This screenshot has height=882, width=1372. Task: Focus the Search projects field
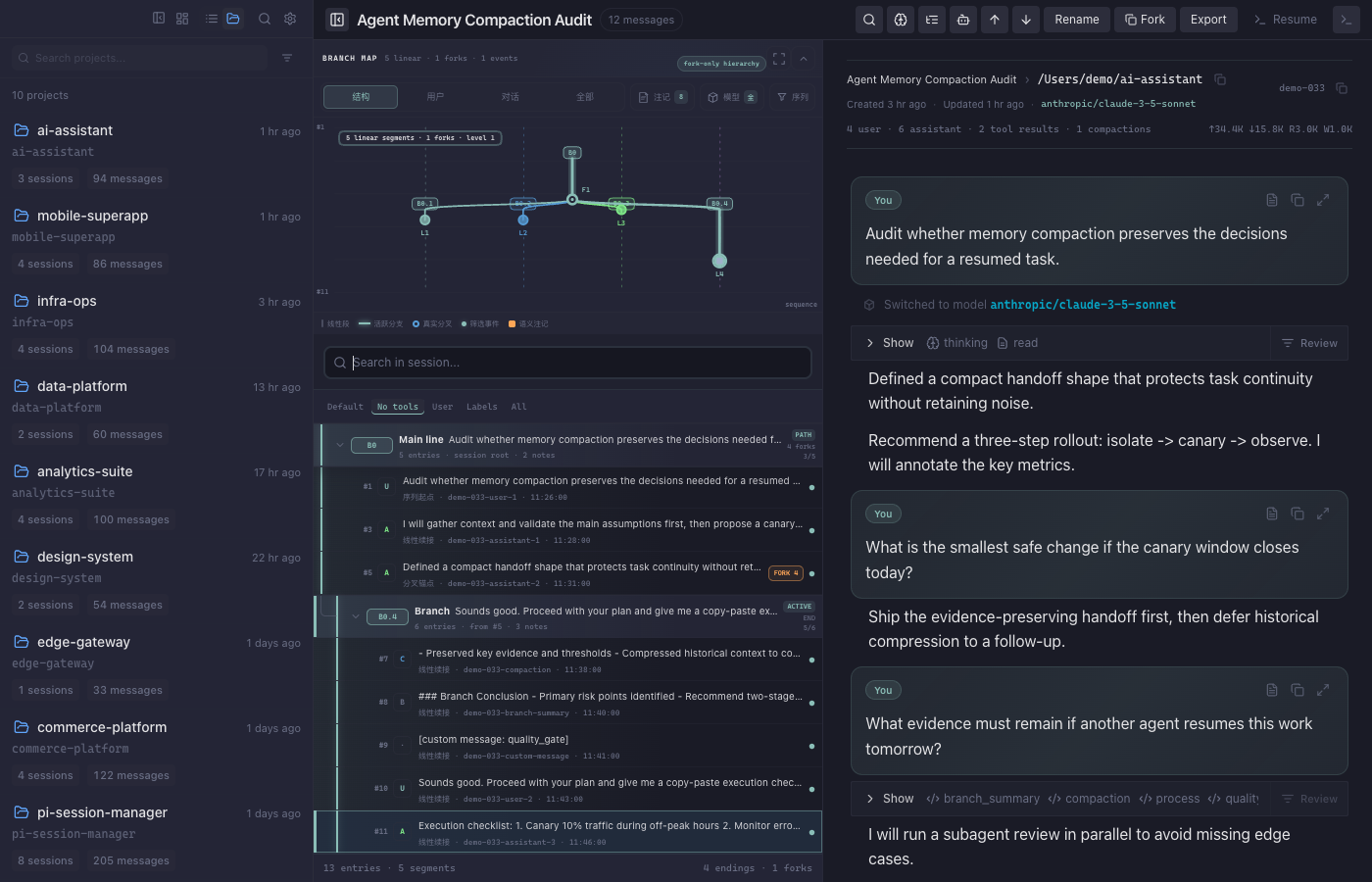(x=139, y=58)
